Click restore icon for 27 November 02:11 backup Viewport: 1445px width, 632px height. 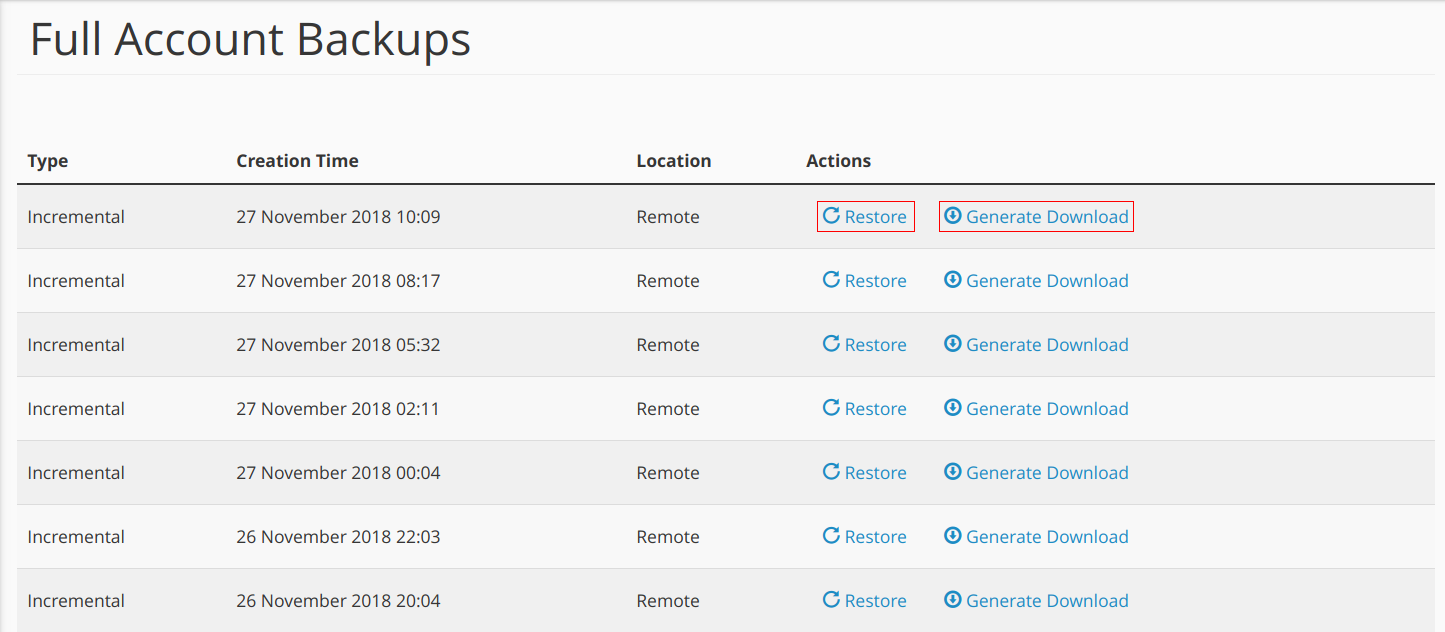click(831, 408)
